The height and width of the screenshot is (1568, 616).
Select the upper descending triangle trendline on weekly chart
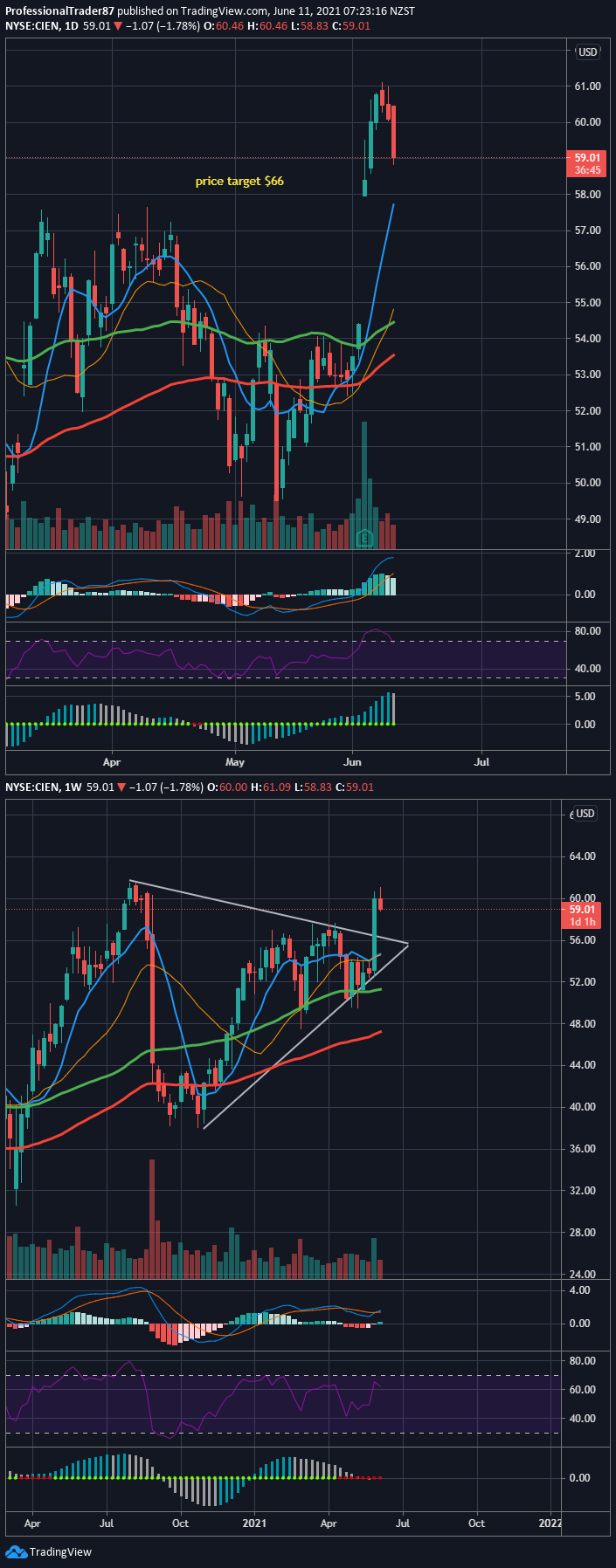pos(268,911)
